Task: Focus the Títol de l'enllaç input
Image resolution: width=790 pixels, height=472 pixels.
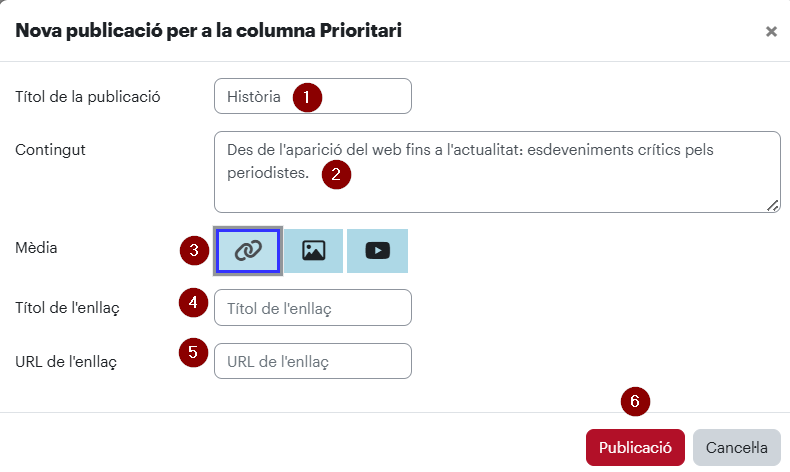Action: [x=313, y=308]
